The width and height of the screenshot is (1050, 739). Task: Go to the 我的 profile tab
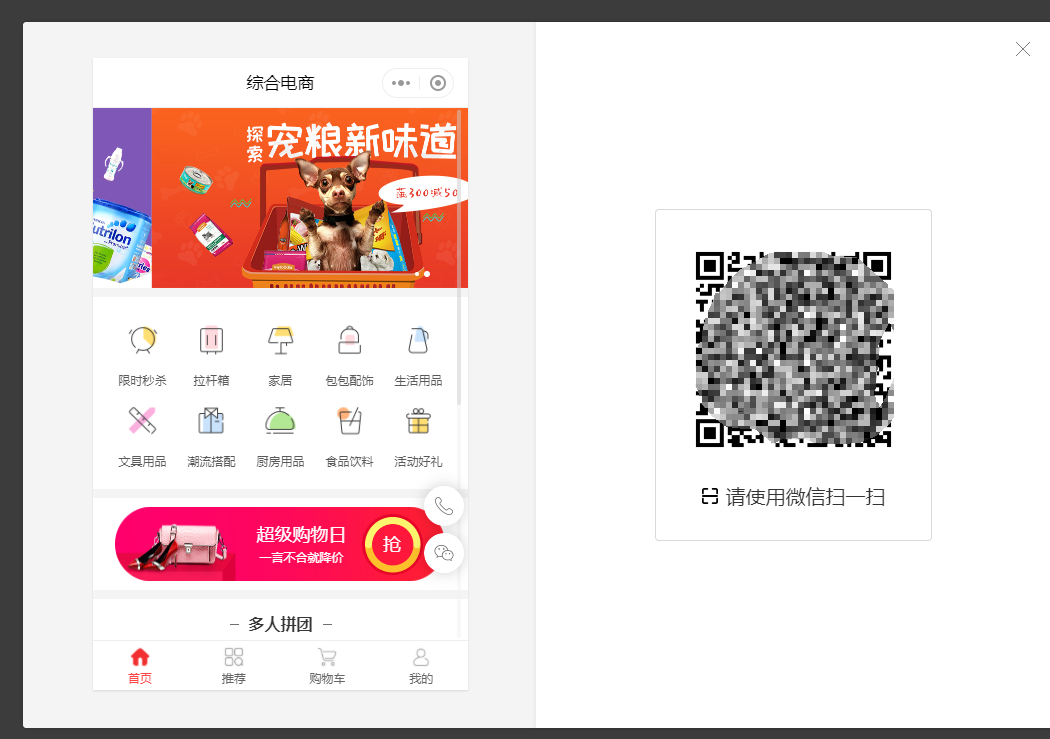coord(421,666)
